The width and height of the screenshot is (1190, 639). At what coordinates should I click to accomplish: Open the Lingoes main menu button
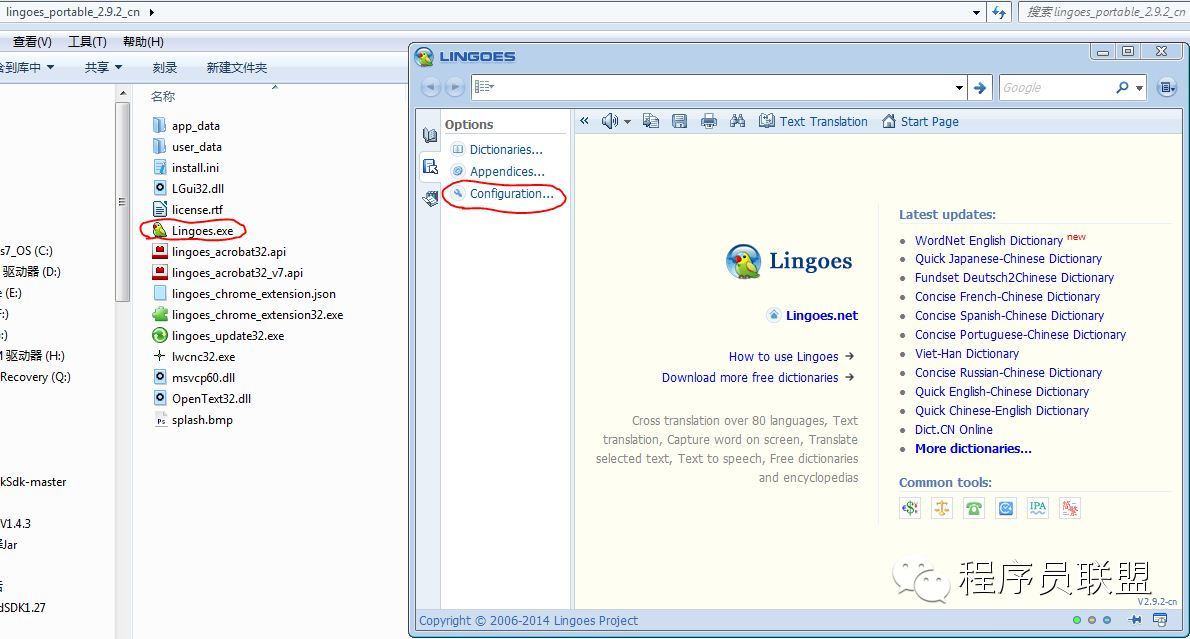point(1166,87)
